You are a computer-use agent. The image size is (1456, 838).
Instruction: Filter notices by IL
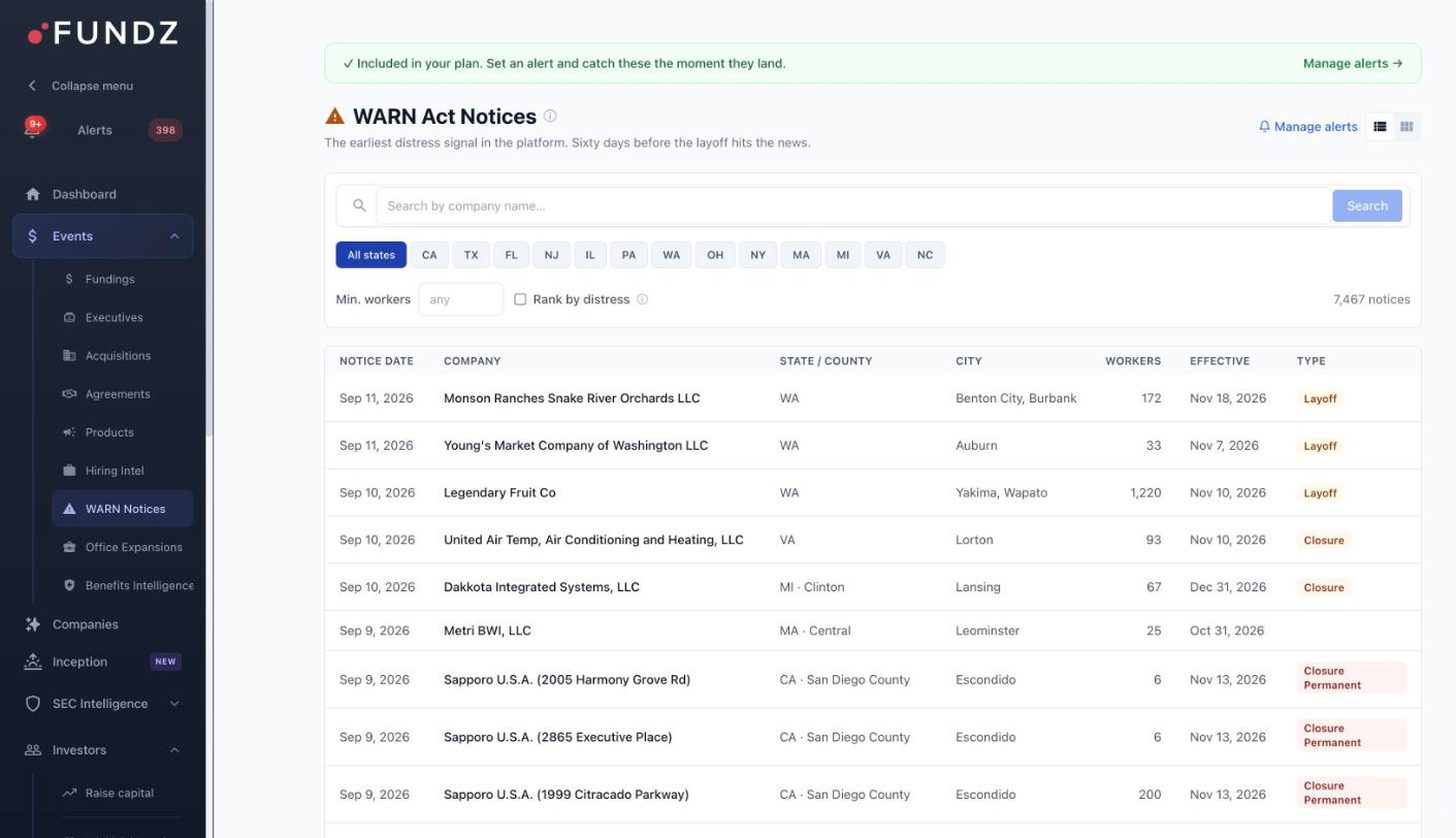pyautogui.click(x=590, y=255)
